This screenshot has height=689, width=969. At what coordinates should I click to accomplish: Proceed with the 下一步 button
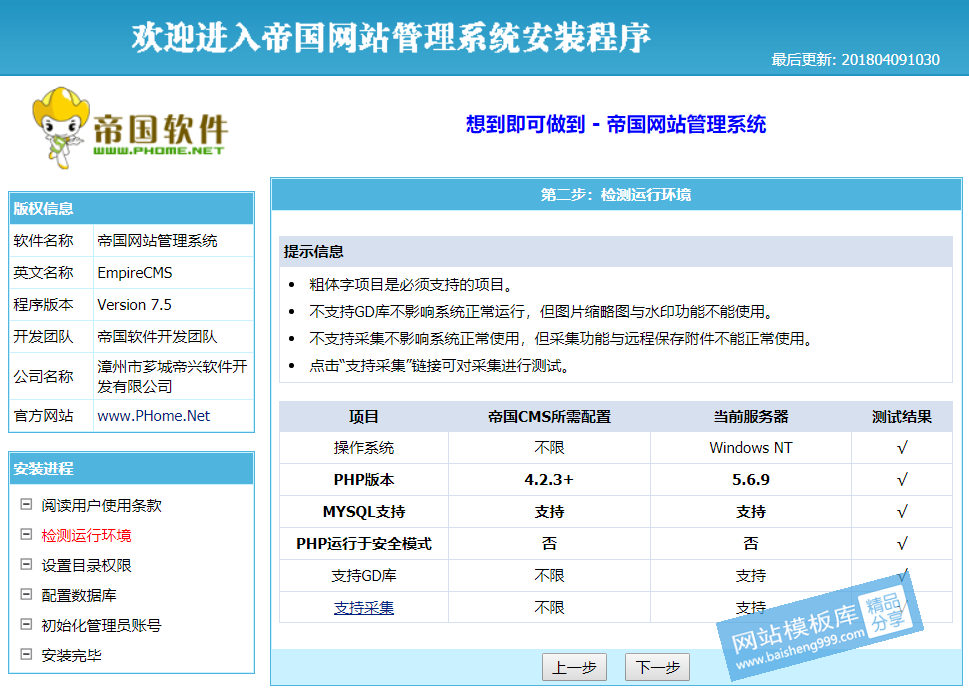[x=658, y=667]
